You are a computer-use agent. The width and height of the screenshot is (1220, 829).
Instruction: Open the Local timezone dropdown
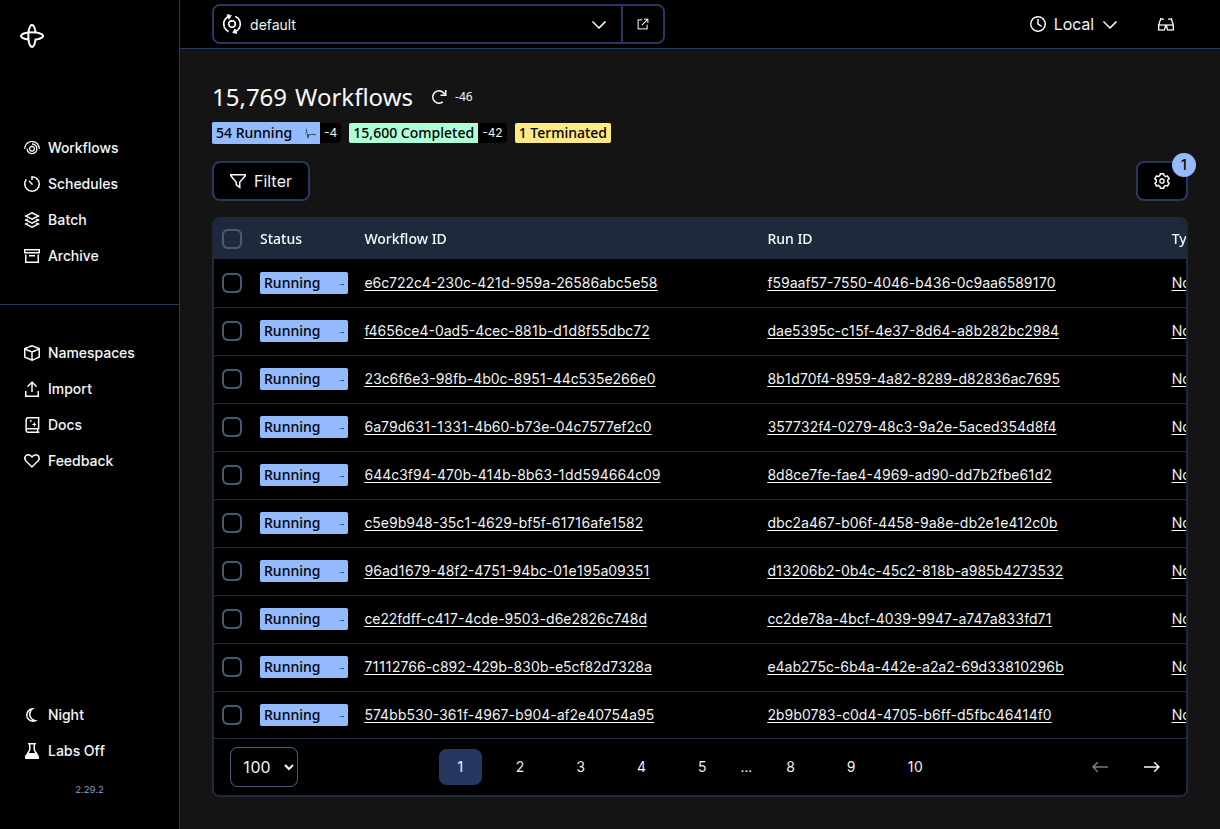(x=1073, y=24)
